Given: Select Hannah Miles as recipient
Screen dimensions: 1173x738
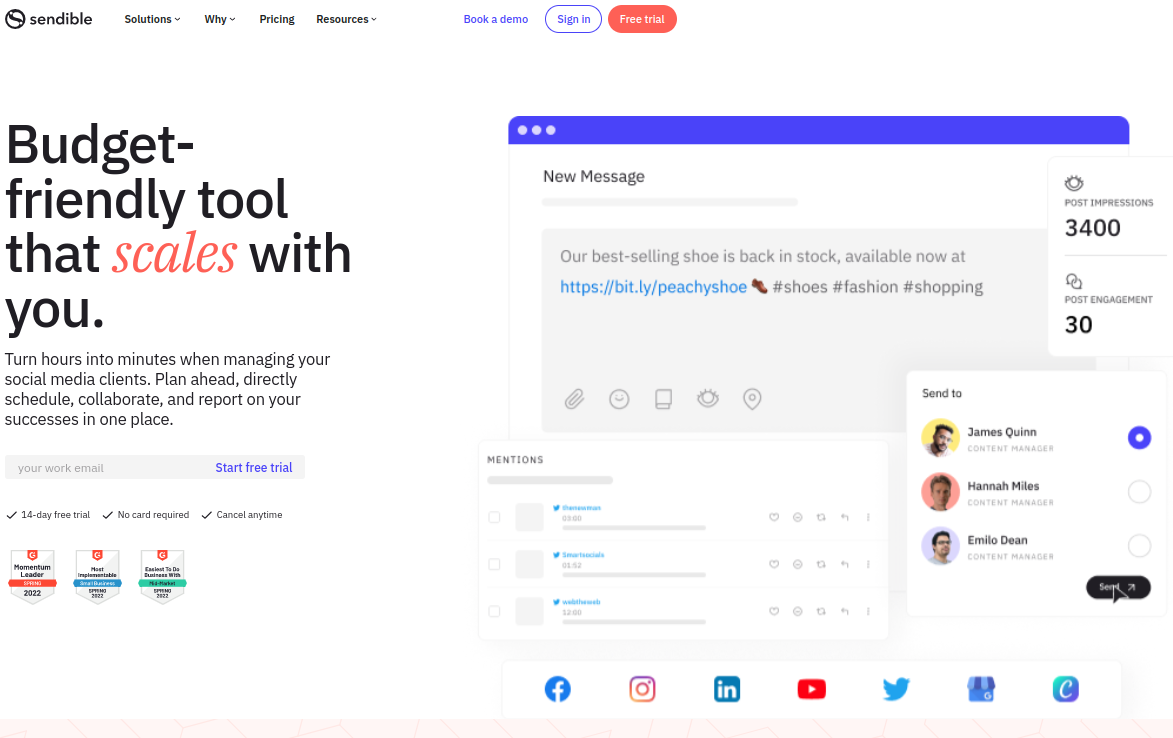Looking at the screenshot, I should [x=1139, y=491].
